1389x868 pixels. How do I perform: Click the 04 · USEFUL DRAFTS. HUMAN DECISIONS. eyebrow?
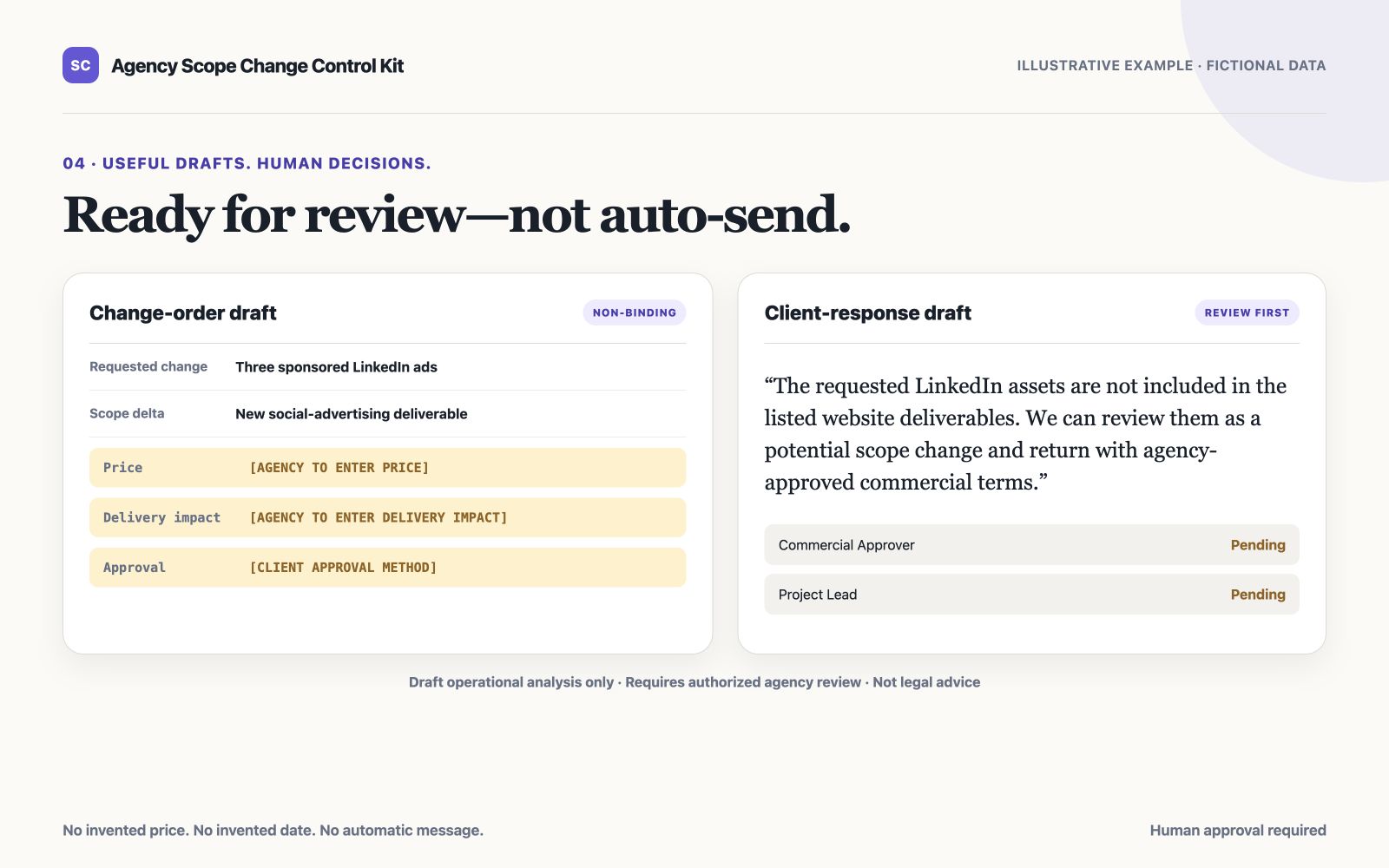pyautogui.click(x=247, y=163)
